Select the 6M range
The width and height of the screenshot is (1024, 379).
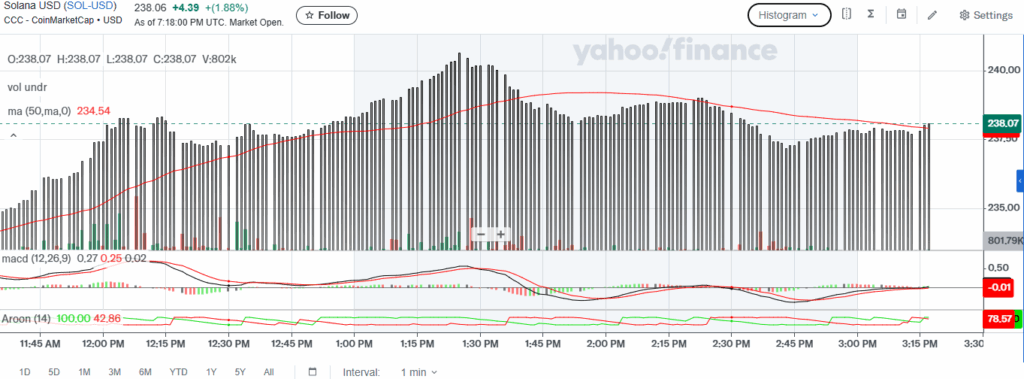pyautogui.click(x=145, y=372)
